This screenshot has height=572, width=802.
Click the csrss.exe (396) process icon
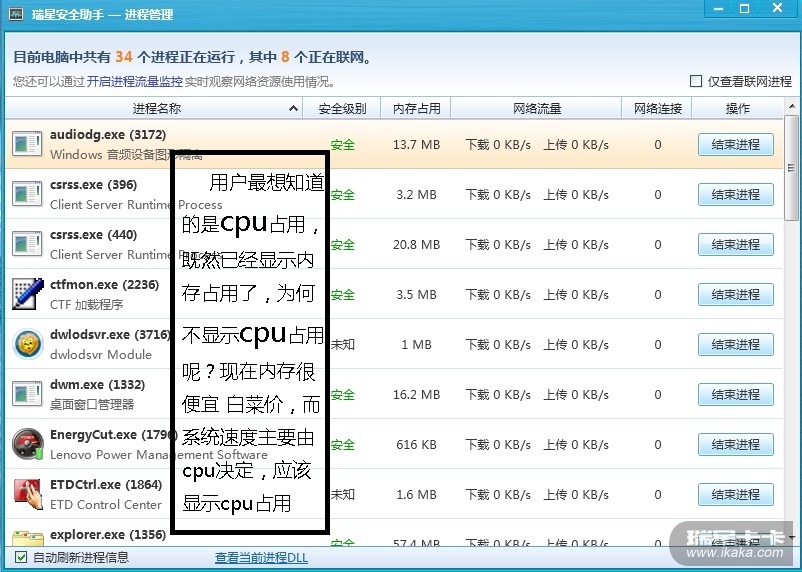[x=27, y=194]
